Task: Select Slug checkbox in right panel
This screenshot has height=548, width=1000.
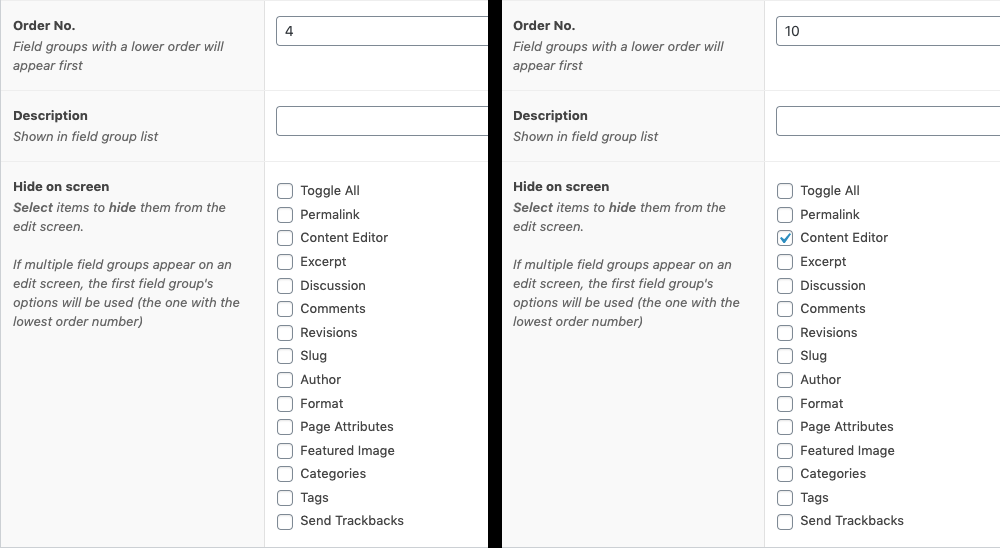Action: tap(785, 356)
